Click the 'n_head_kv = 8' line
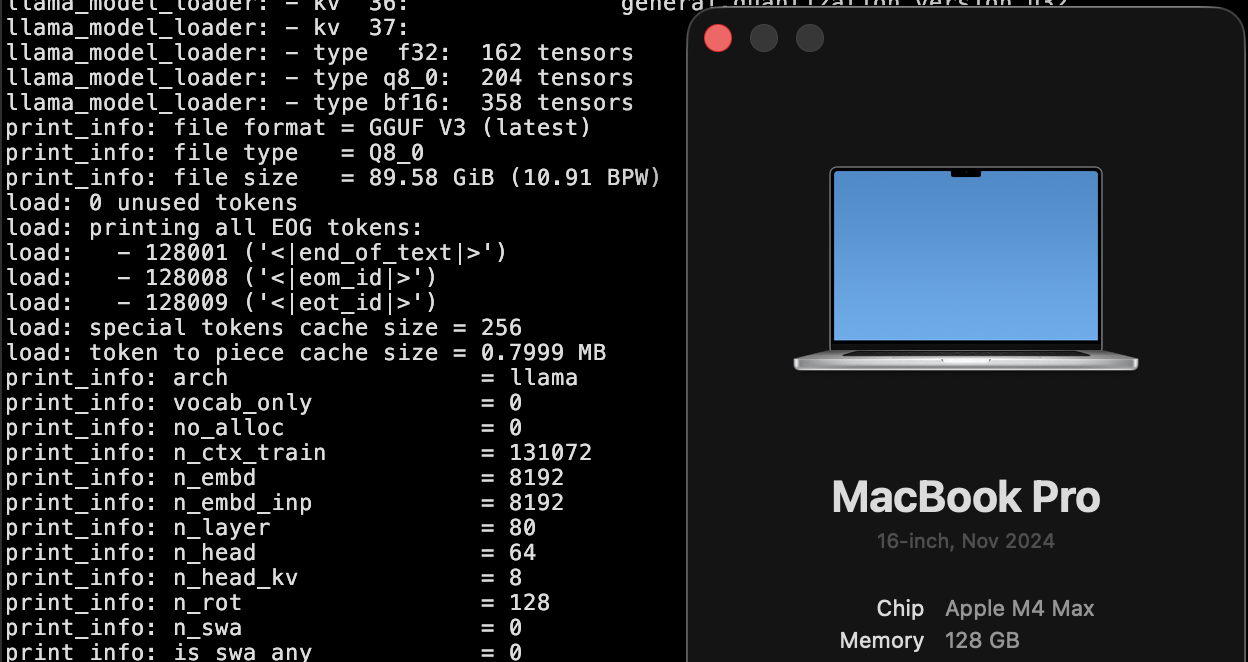Screen dimensions: 1248x662 264,578
